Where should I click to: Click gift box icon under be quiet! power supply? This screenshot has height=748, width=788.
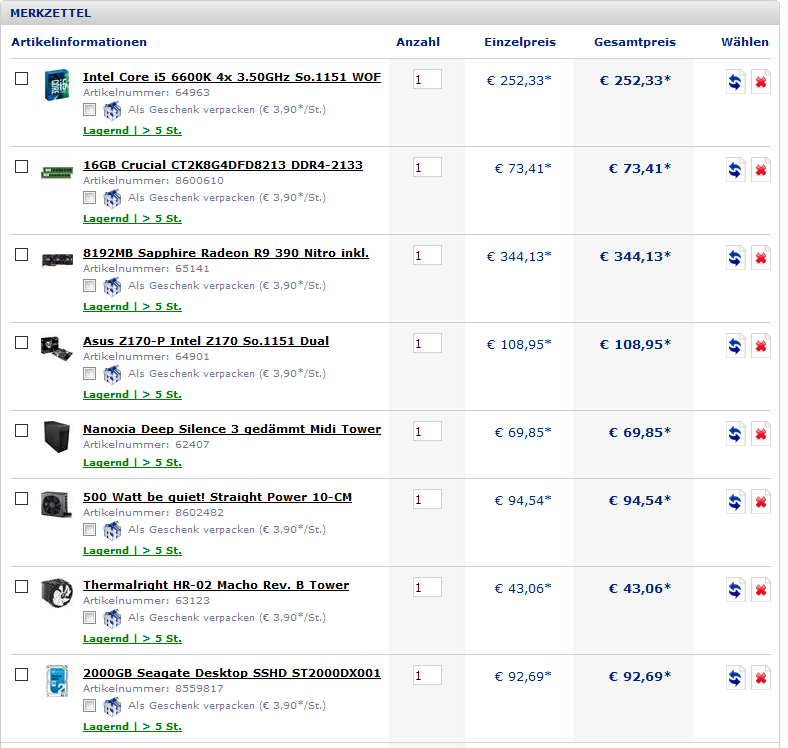(112, 530)
